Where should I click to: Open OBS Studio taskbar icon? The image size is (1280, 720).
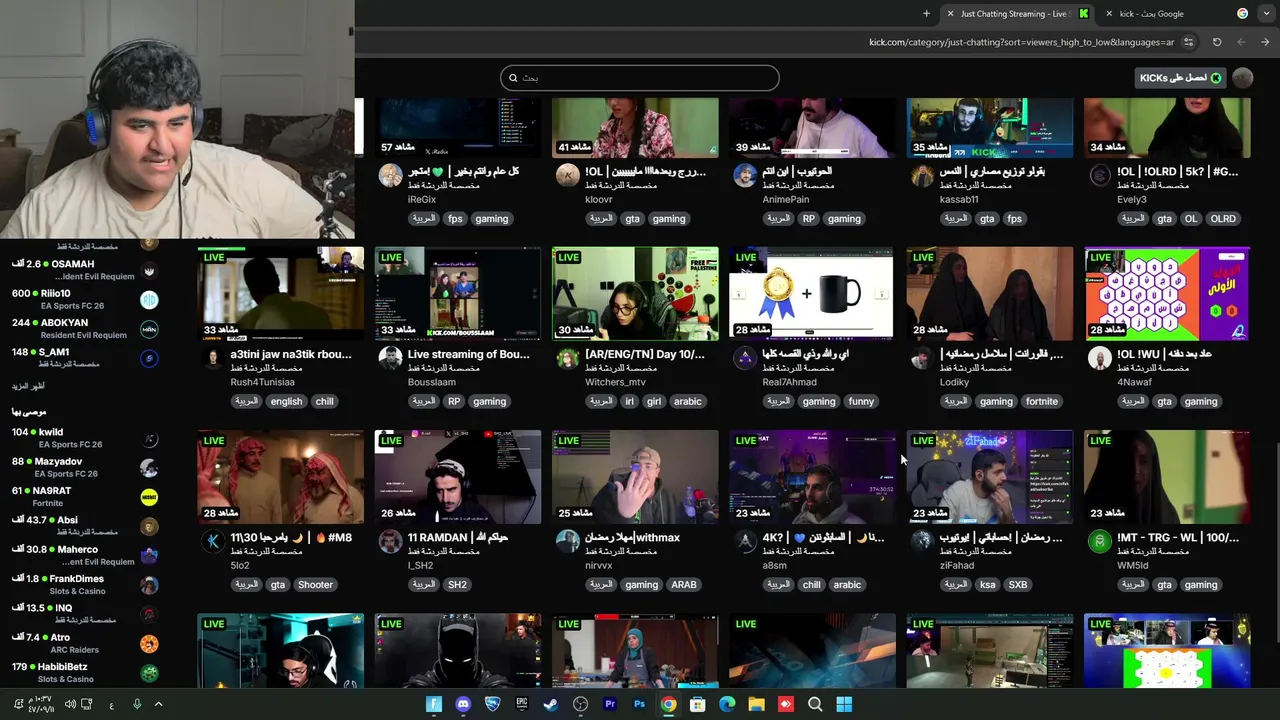pos(580,704)
